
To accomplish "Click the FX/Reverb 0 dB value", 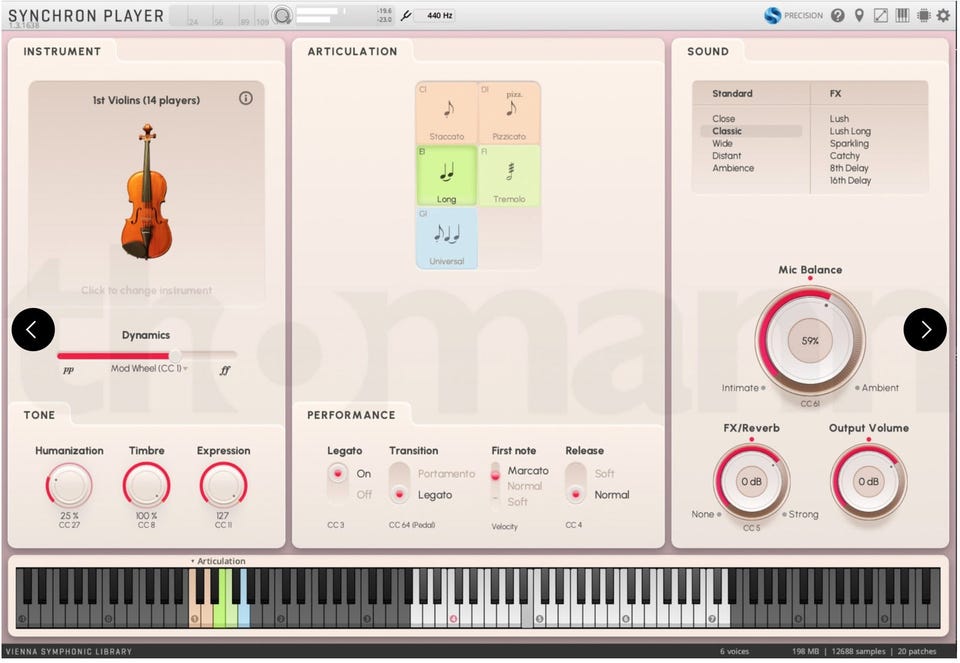I will click(751, 481).
